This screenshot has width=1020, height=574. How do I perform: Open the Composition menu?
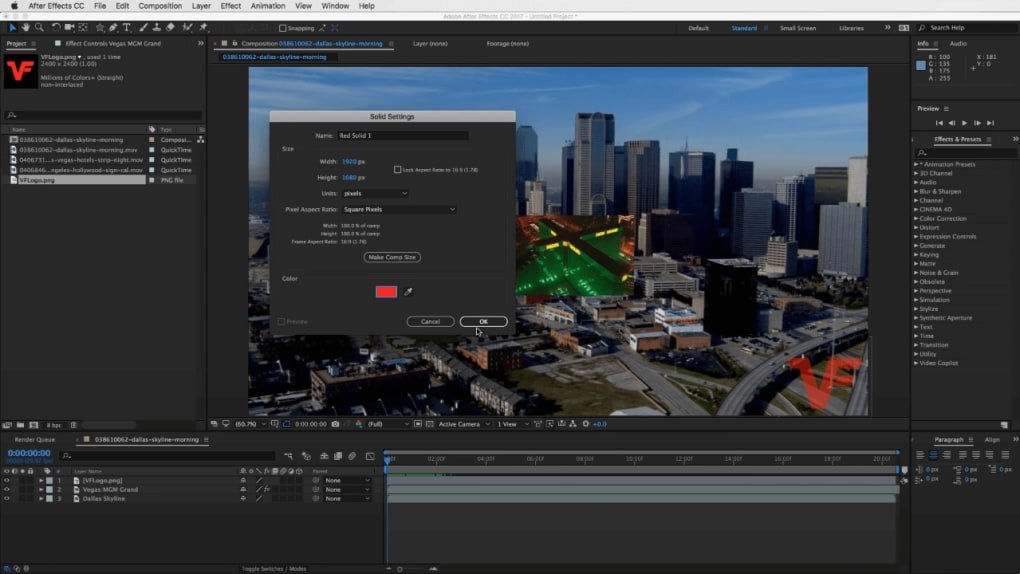pyautogui.click(x=160, y=6)
